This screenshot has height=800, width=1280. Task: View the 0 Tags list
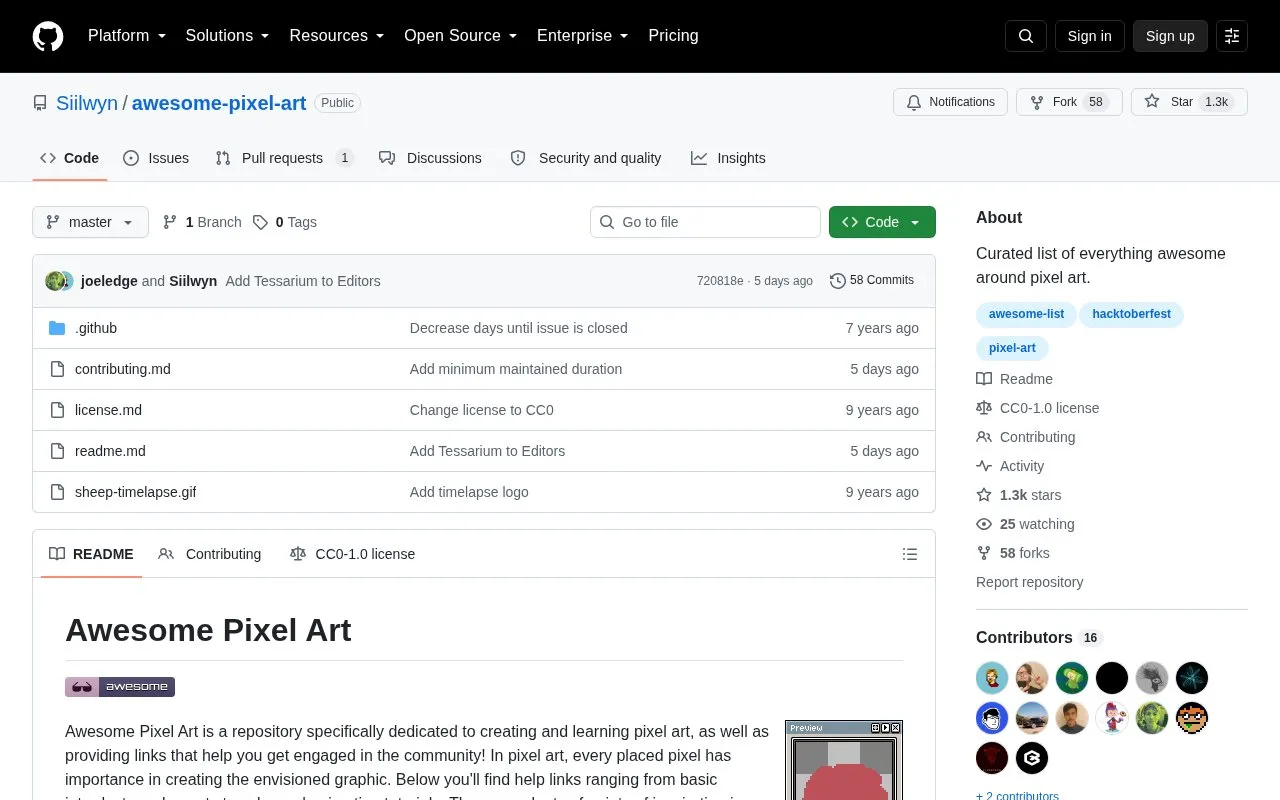point(285,222)
